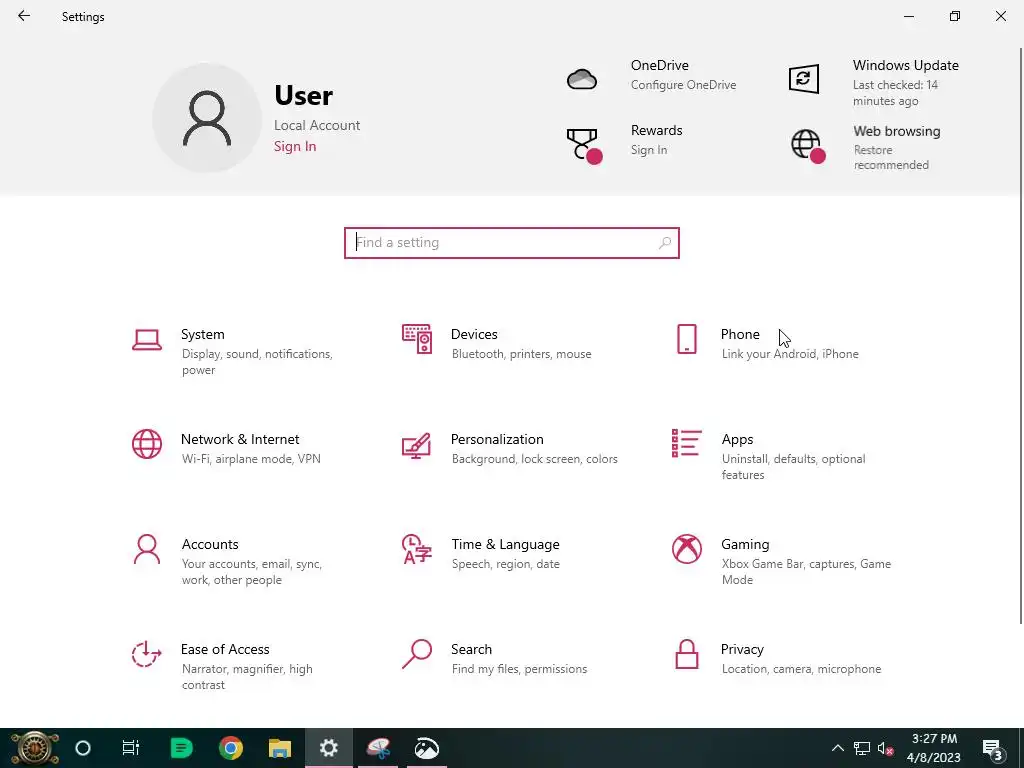
Task: Click 'Bluetooth, printers, mouse' description
Action: (521, 354)
